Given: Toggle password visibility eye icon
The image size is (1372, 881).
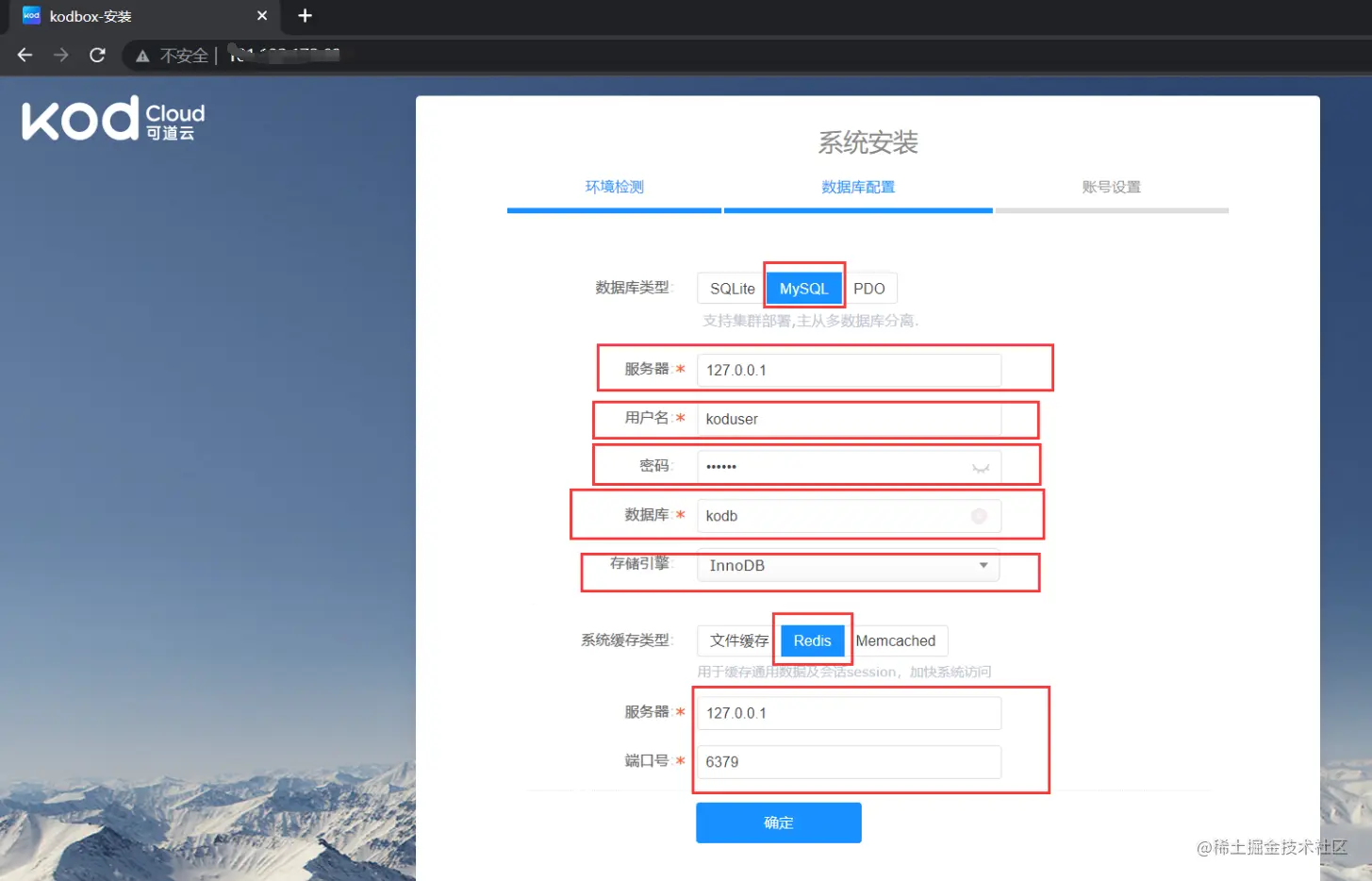Looking at the screenshot, I should coord(981,468).
